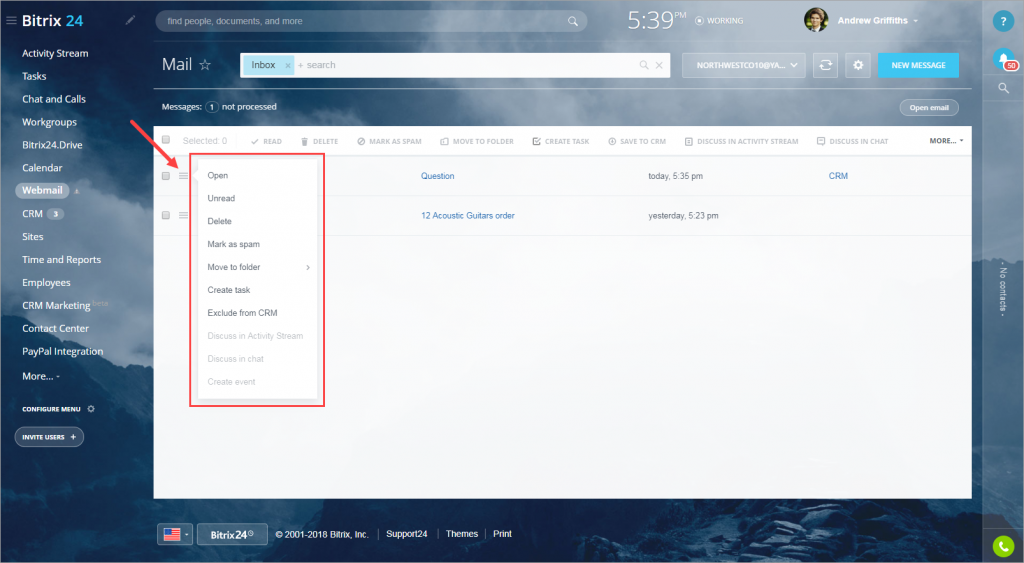
Task: Click the not processed messages counter
Action: click(x=212, y=106)
